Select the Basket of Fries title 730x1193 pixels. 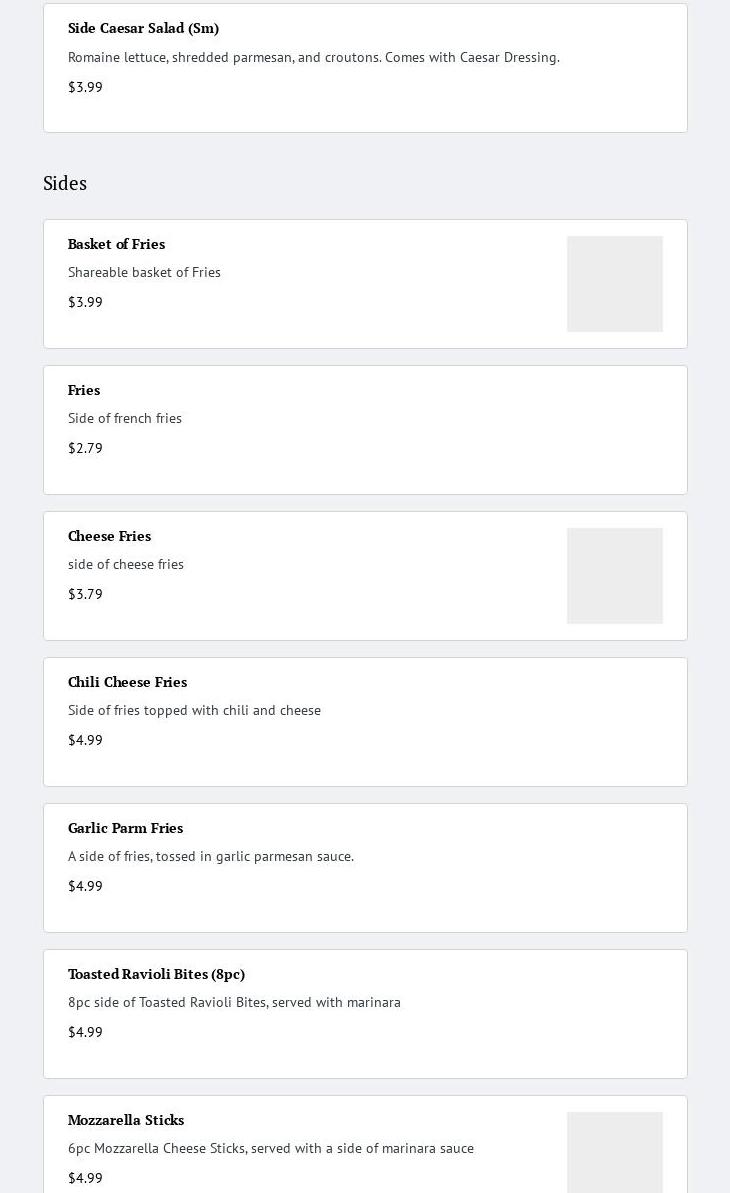click(116, 244)
